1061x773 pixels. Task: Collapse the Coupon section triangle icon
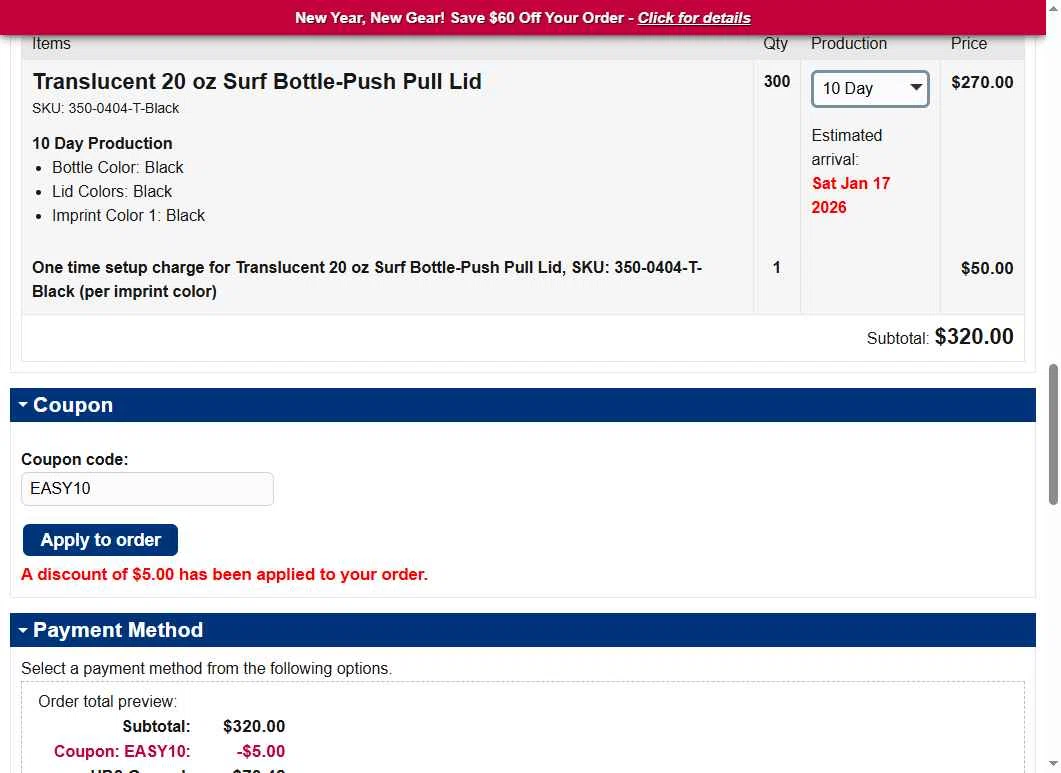(23, 405)
